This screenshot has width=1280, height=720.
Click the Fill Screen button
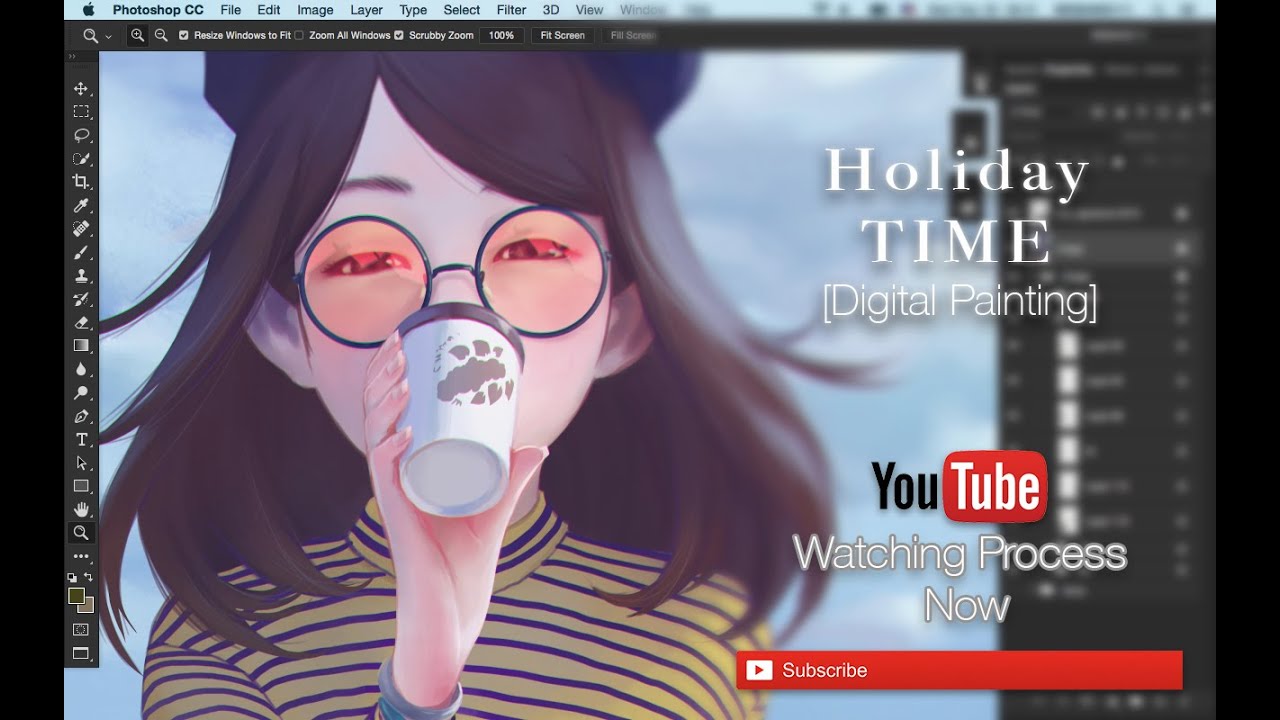[x=632, y=35]
